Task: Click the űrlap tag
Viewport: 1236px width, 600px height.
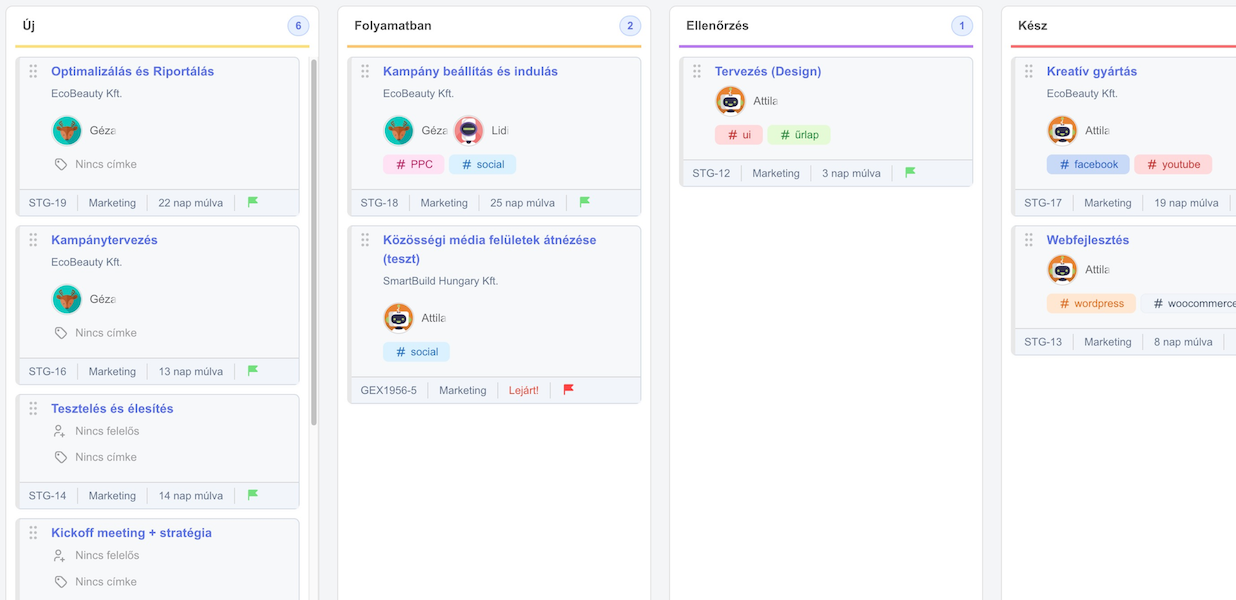Action: coord(799,135)
